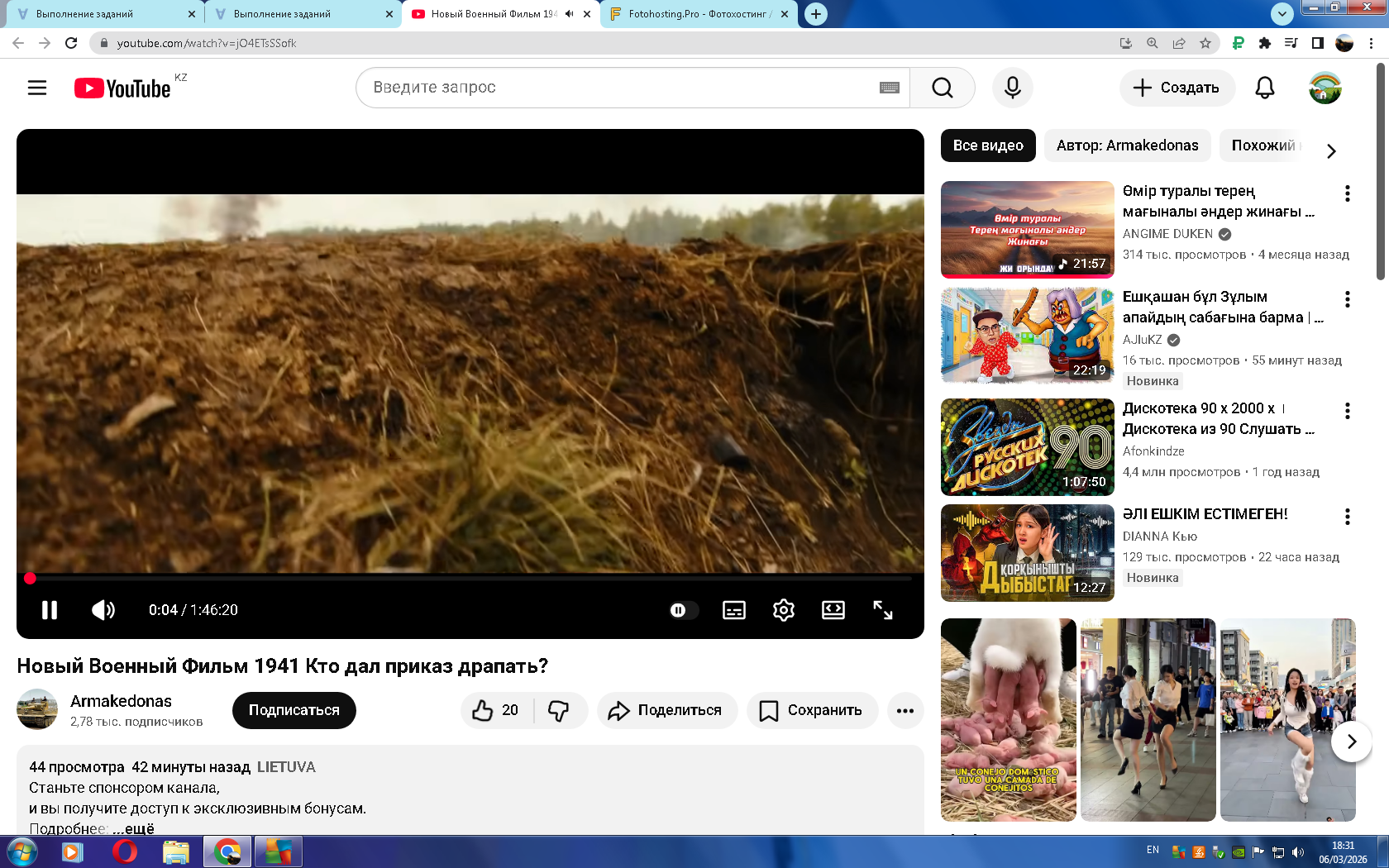The width and height of the screenshot is (1389, 868).
Task: Toggle subtitles in the player
Action: coord(734,610)
